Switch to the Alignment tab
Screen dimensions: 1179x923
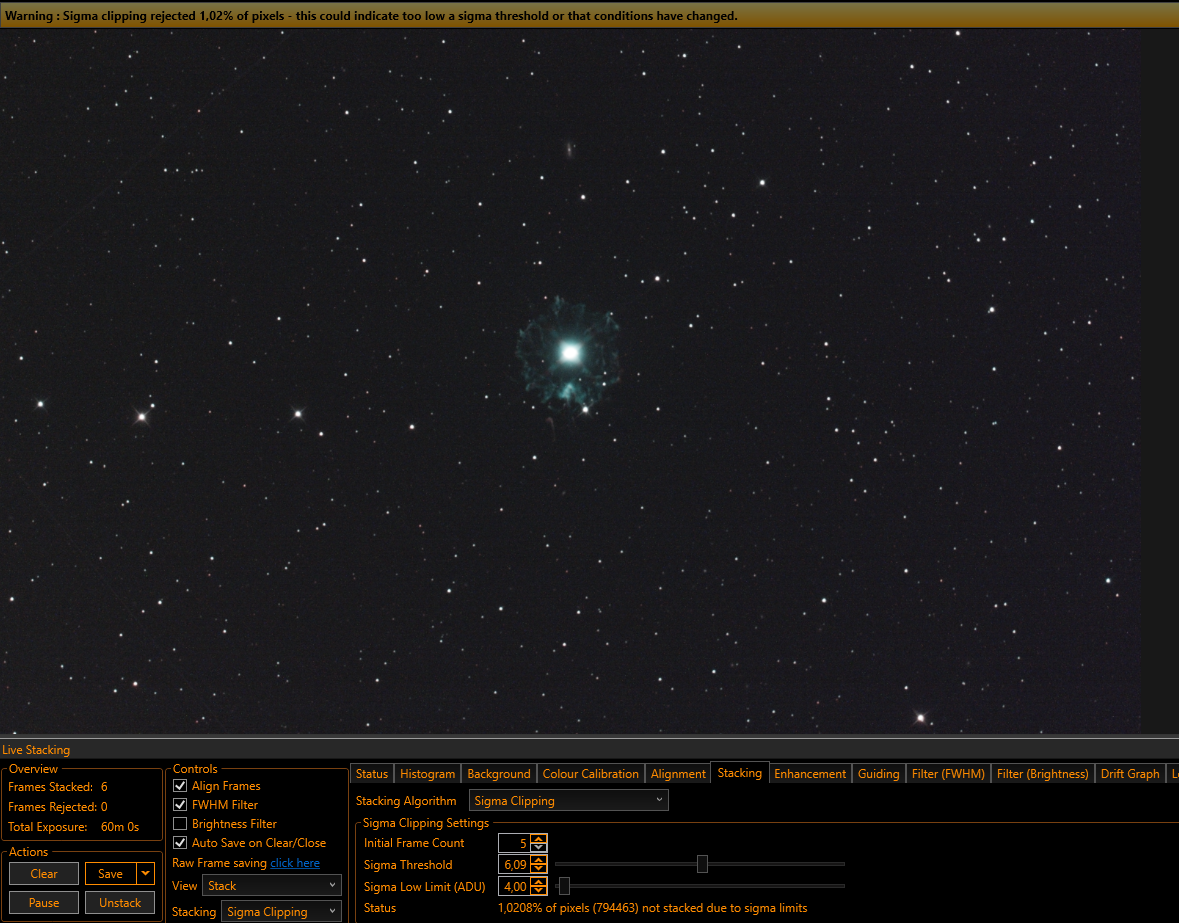pyautogui.click(x=678, y=773)
